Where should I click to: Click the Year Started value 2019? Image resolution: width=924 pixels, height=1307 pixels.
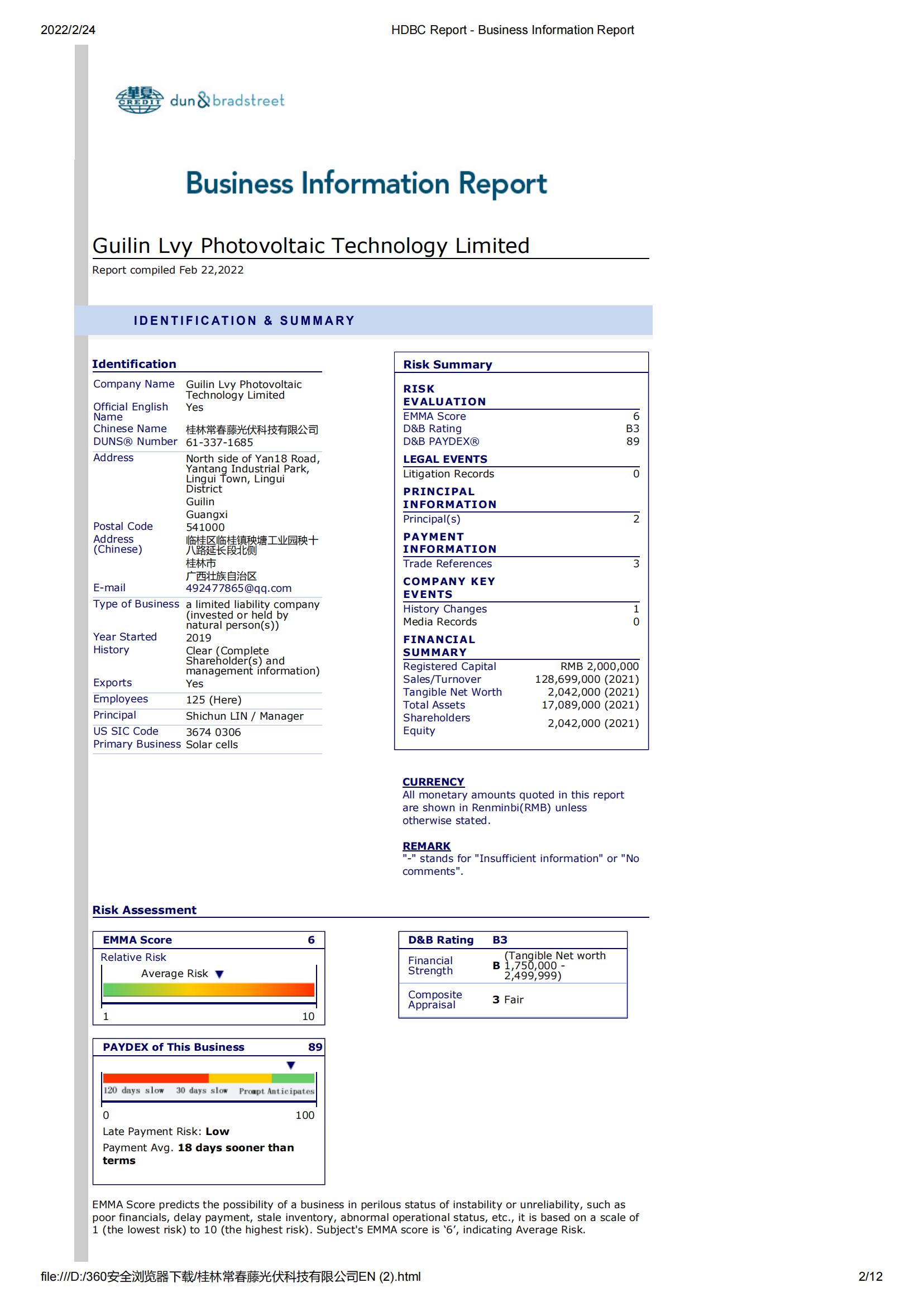coord(198,638)
